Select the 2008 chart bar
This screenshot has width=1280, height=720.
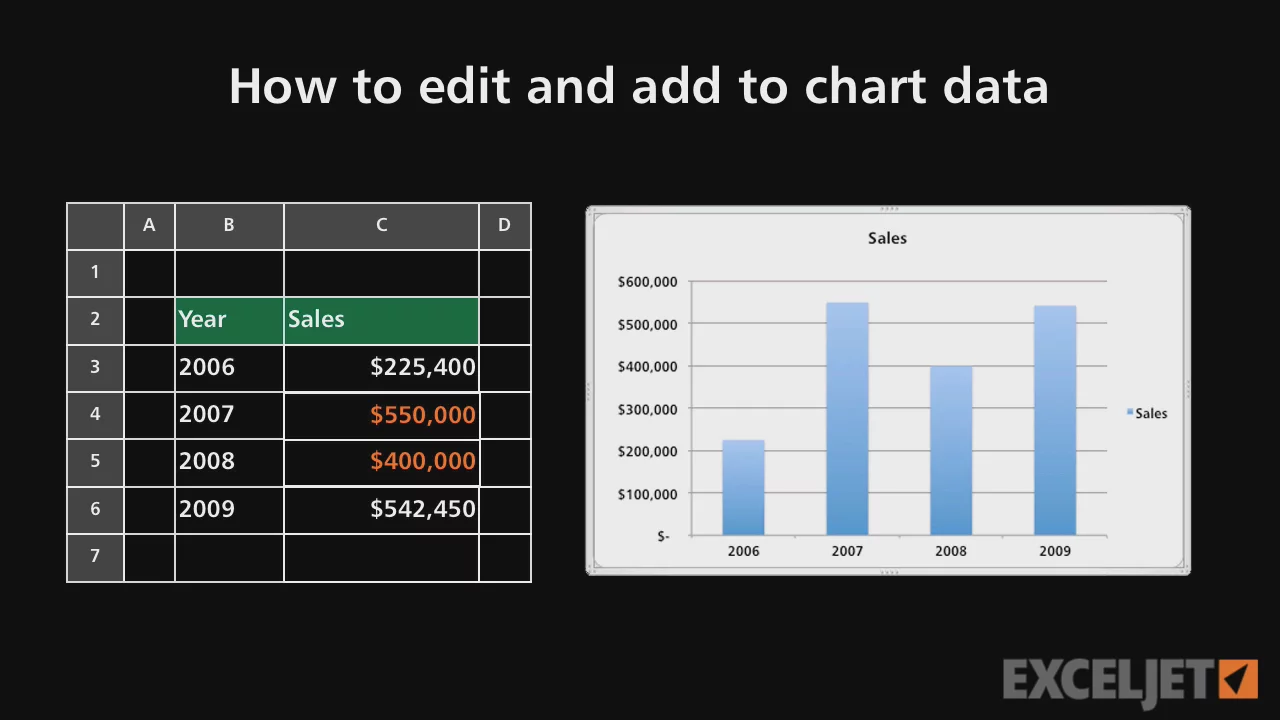pyautogui.click(x=951, y=450)
